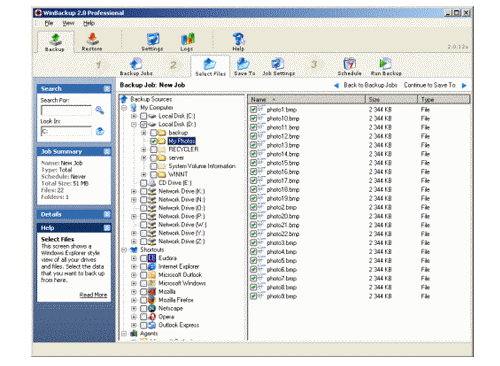Sort by the Name column header

(x=306, y=99)
